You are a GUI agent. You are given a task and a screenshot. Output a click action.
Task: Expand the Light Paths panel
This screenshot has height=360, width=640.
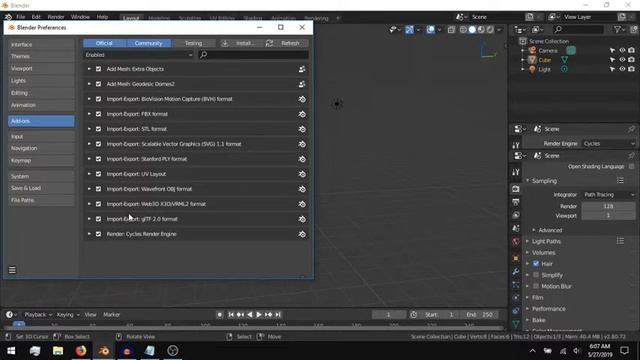coord(546,241)
